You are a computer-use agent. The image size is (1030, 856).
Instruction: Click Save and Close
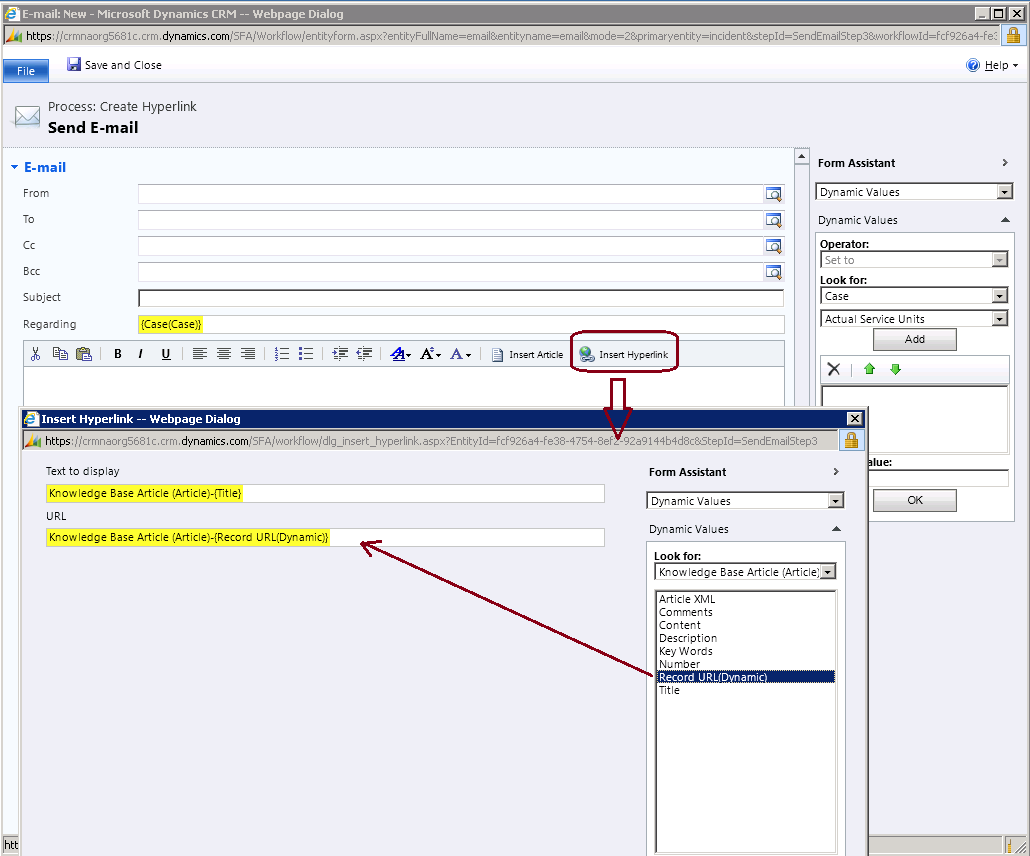pyautogui.click(x=114, y=65)
